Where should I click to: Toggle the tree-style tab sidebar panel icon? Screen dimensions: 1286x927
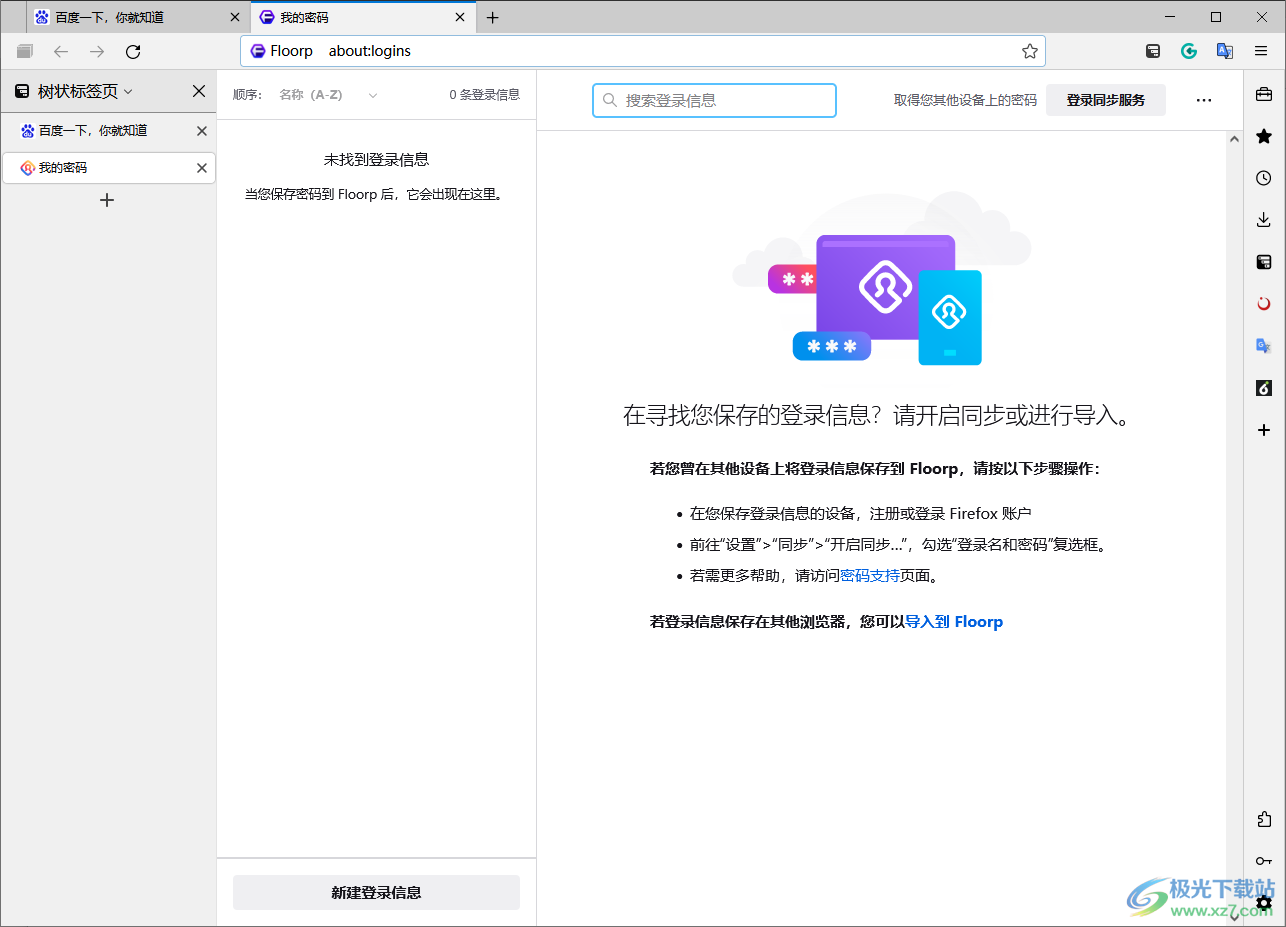click(24, 51)
